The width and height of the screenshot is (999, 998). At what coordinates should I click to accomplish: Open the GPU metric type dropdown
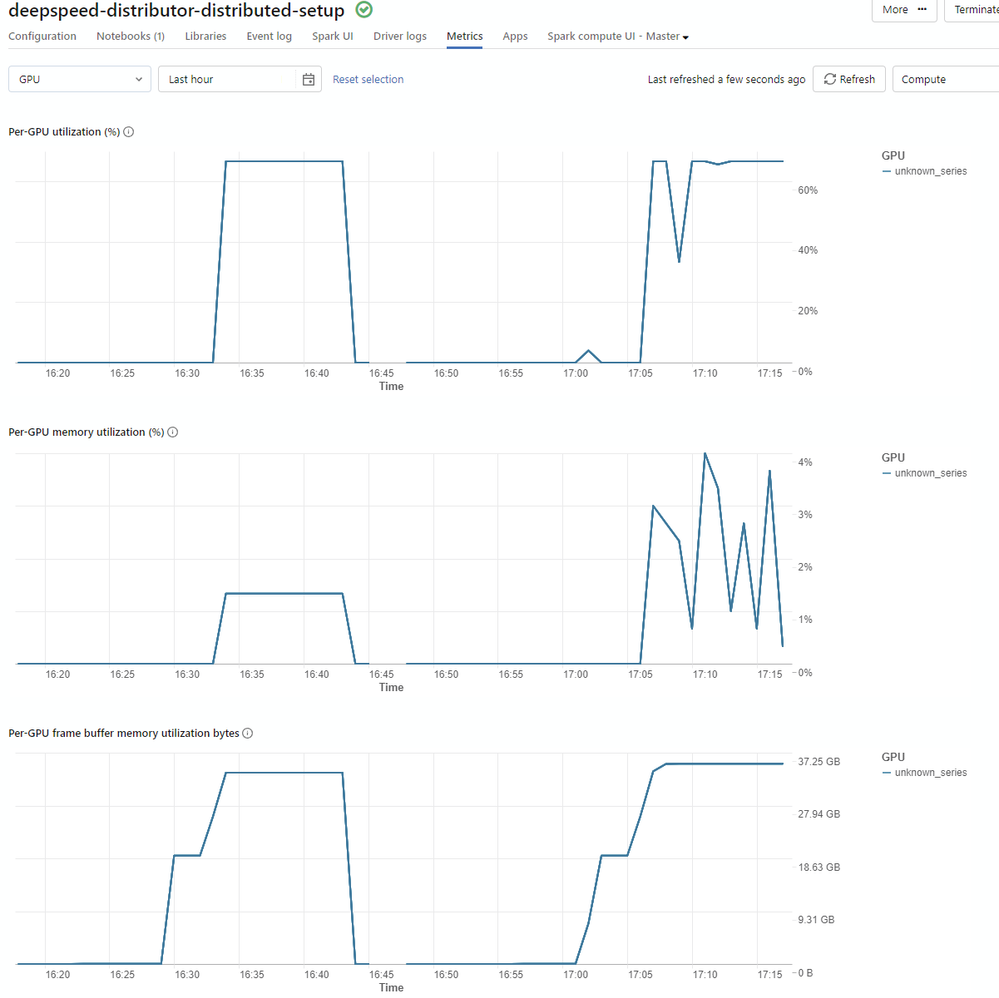pos(80,80)
